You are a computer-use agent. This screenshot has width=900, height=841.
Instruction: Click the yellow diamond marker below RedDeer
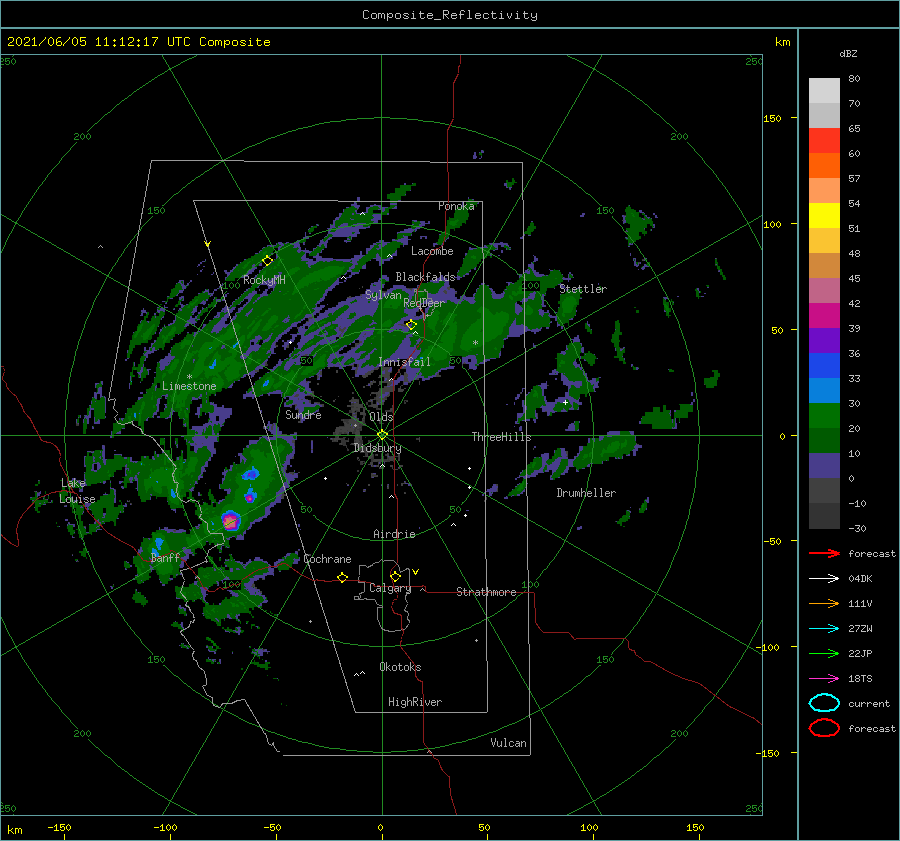tap(411, 325)
